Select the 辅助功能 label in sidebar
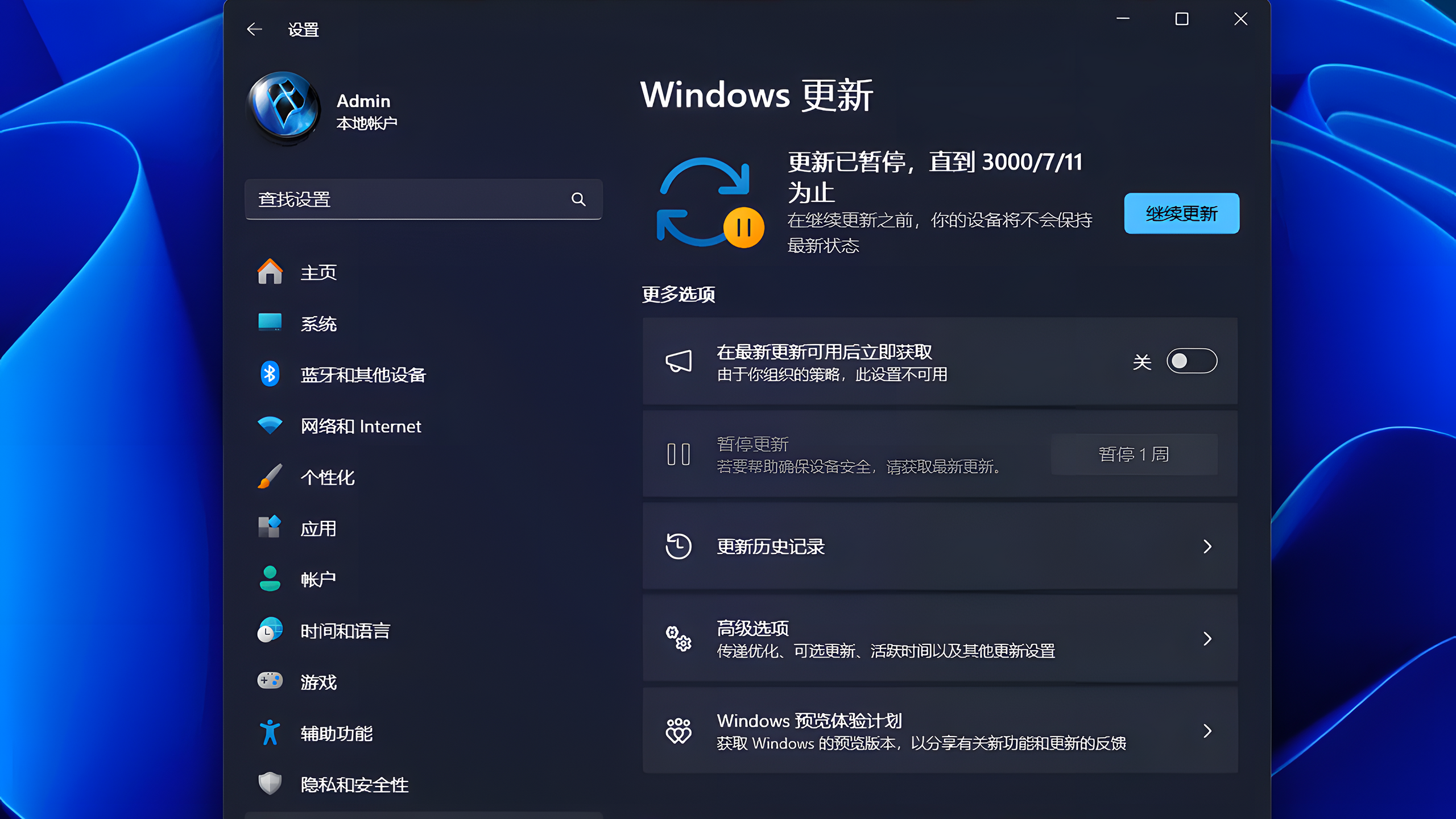Screen dimensions: 1456x819 (x=337, y=733)
